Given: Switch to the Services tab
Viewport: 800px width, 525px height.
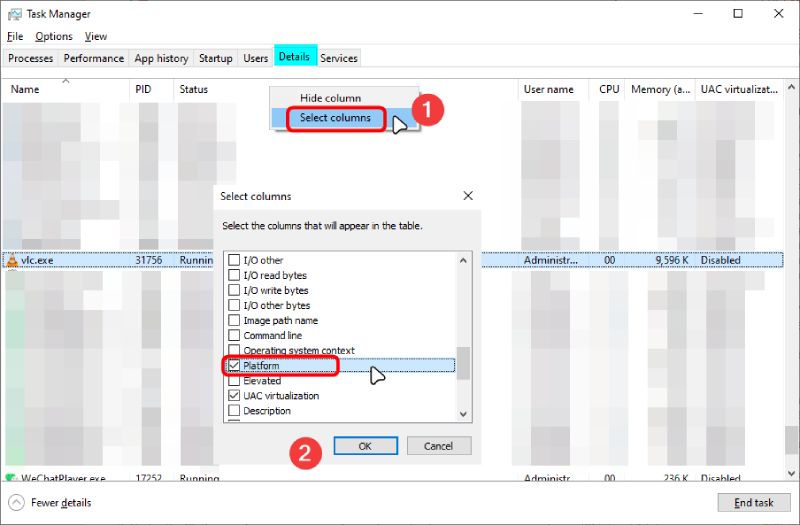Looking at the screenshot, I should (339, 58).
